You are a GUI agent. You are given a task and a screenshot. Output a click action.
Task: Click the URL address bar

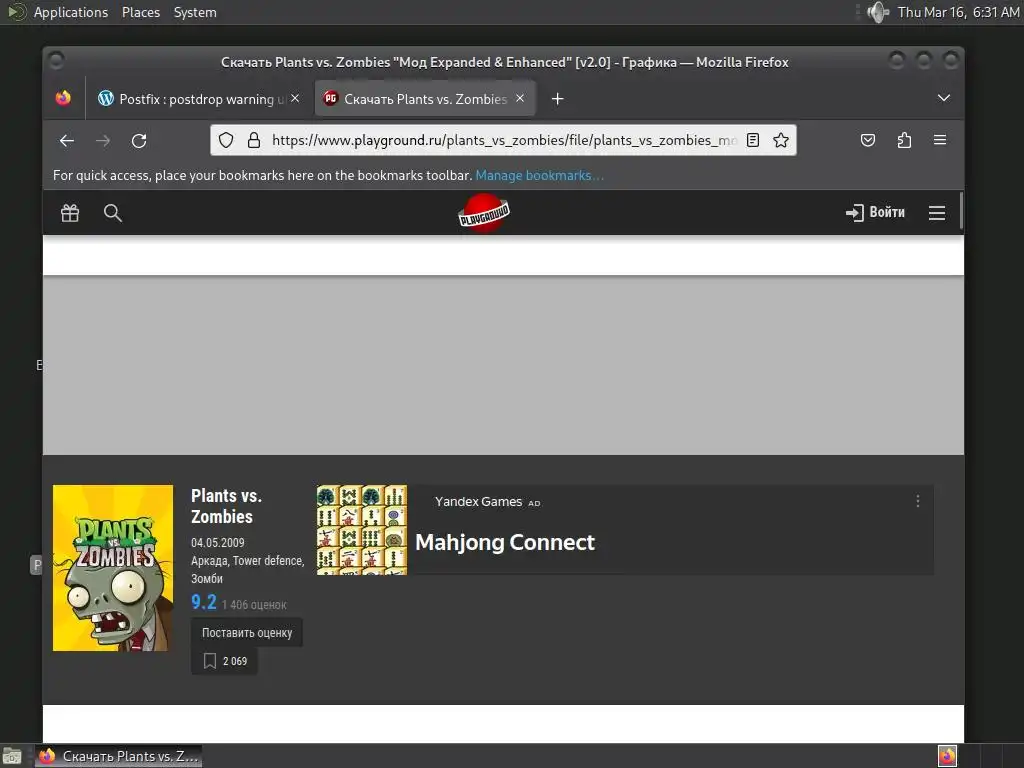click(503, 140)
